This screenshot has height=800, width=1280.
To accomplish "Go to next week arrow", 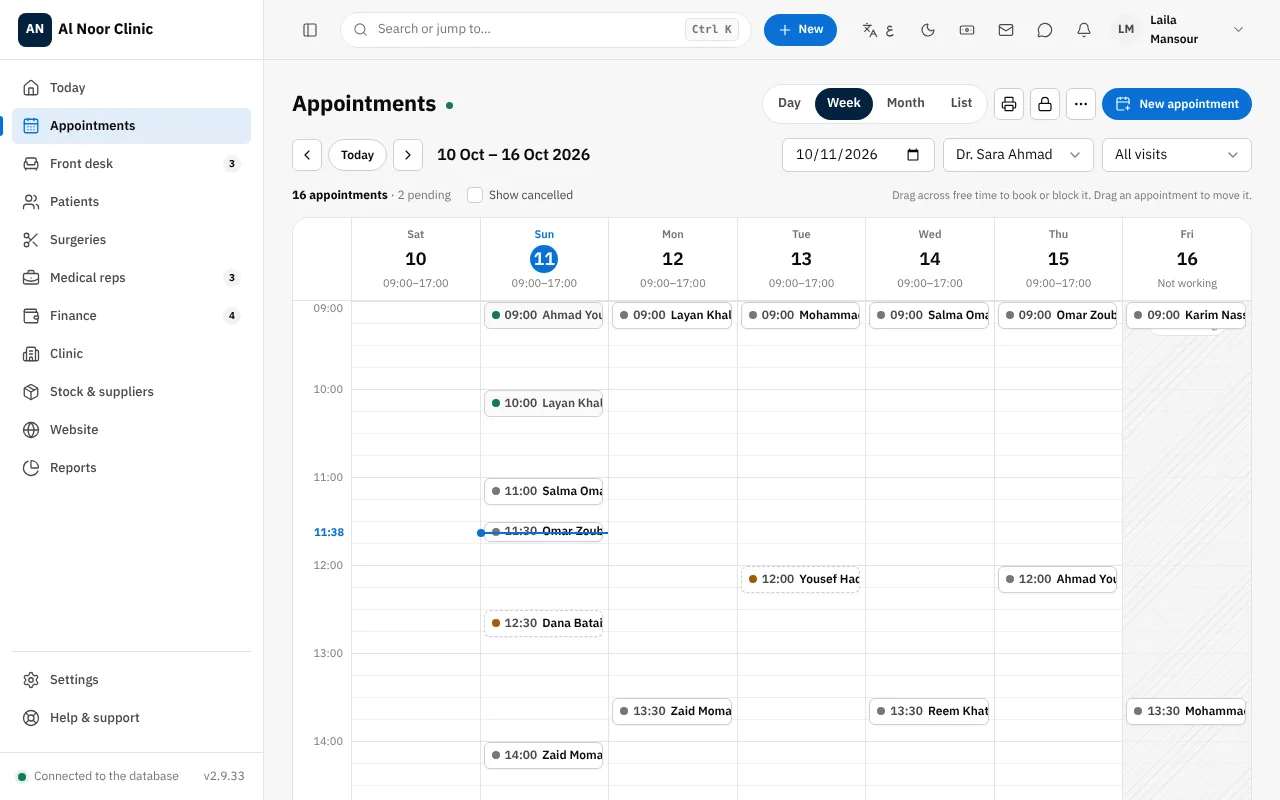I will (408, 155).
